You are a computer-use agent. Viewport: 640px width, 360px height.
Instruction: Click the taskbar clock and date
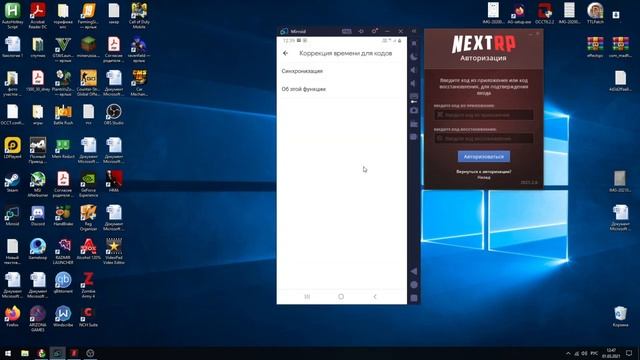[x=611, y=353]
